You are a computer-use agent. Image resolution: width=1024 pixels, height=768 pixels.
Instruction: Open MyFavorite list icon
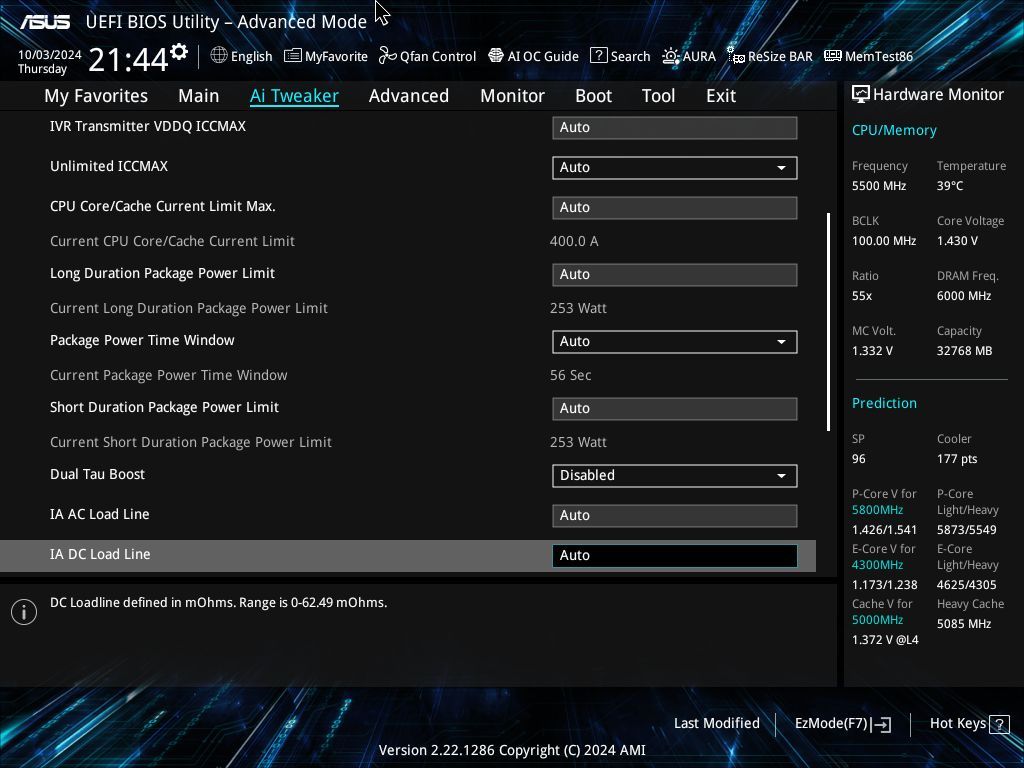(293, 56)
